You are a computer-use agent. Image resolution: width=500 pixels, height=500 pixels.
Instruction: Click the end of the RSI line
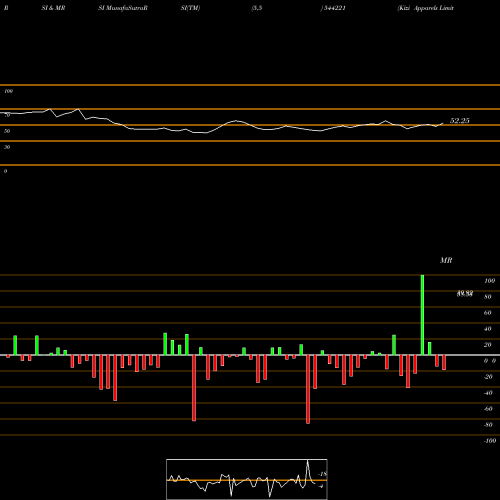[443, 123]
